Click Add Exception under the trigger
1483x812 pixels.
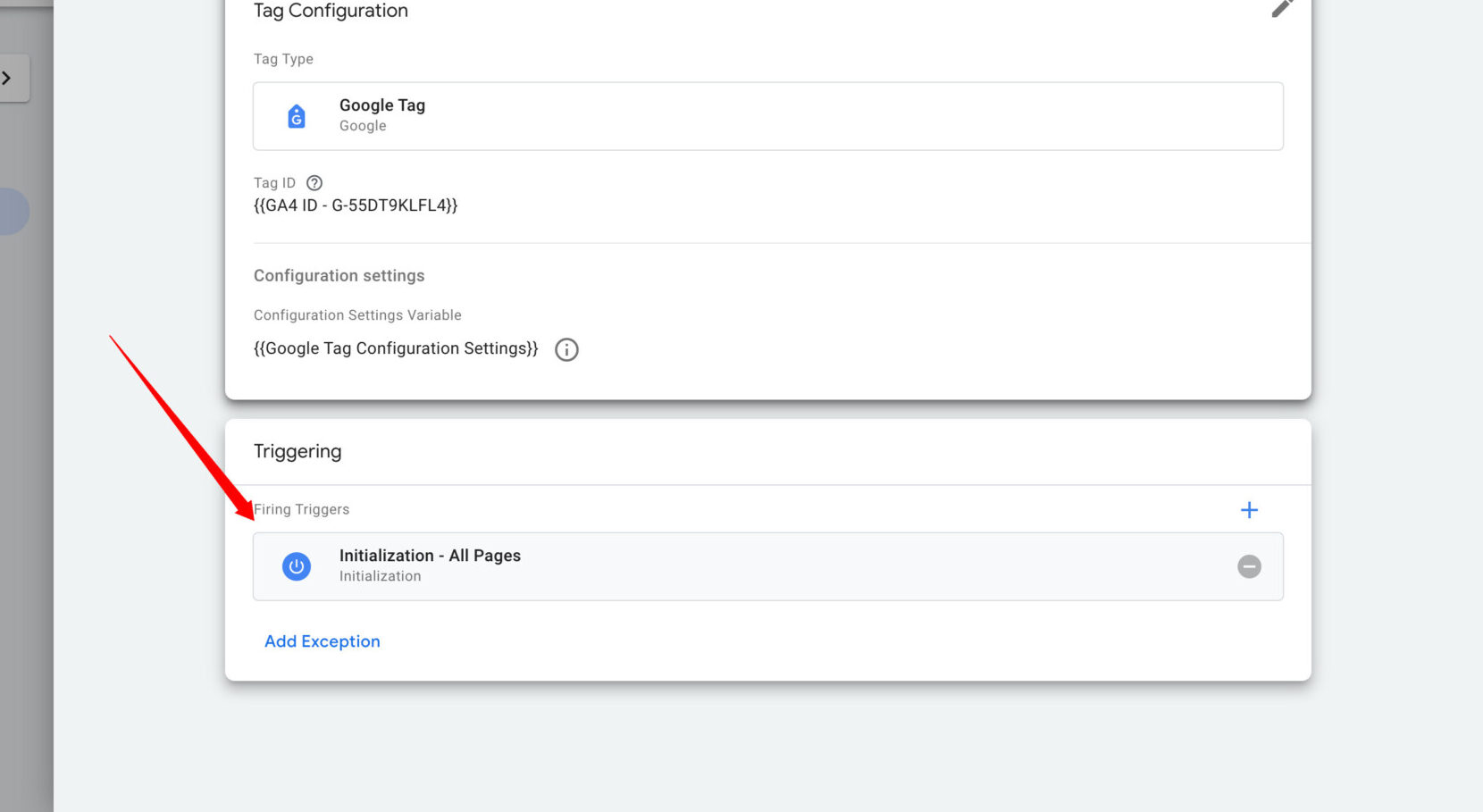[x=322, y=641]
